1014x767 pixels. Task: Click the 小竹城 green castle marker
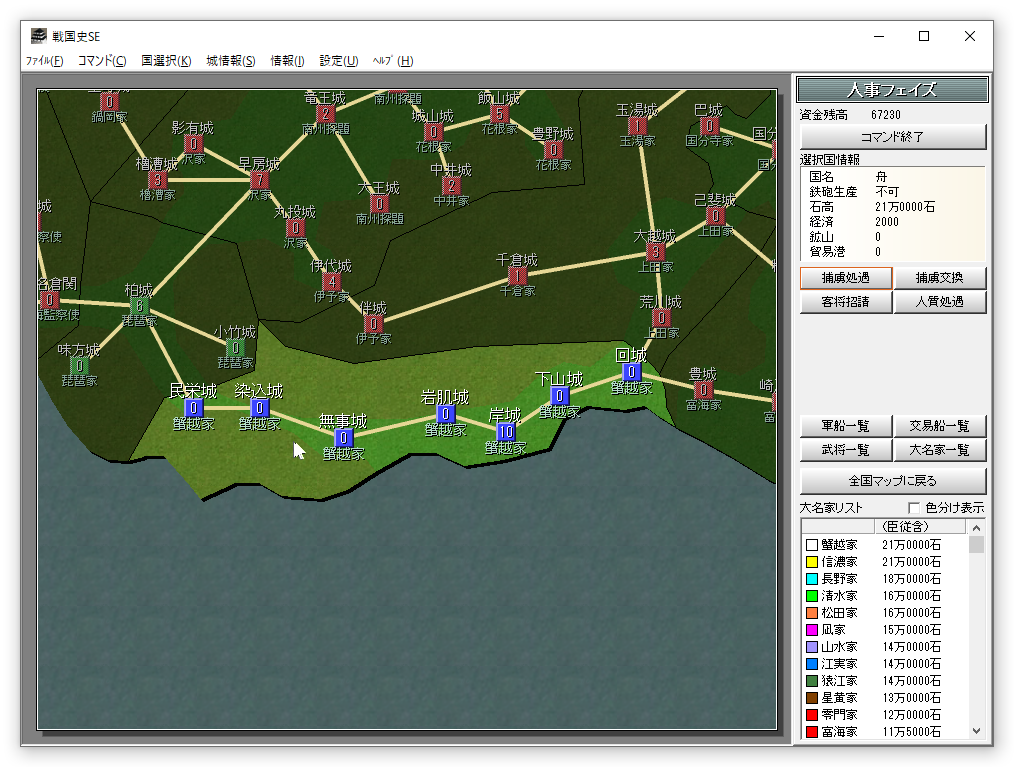click(235, 348)
